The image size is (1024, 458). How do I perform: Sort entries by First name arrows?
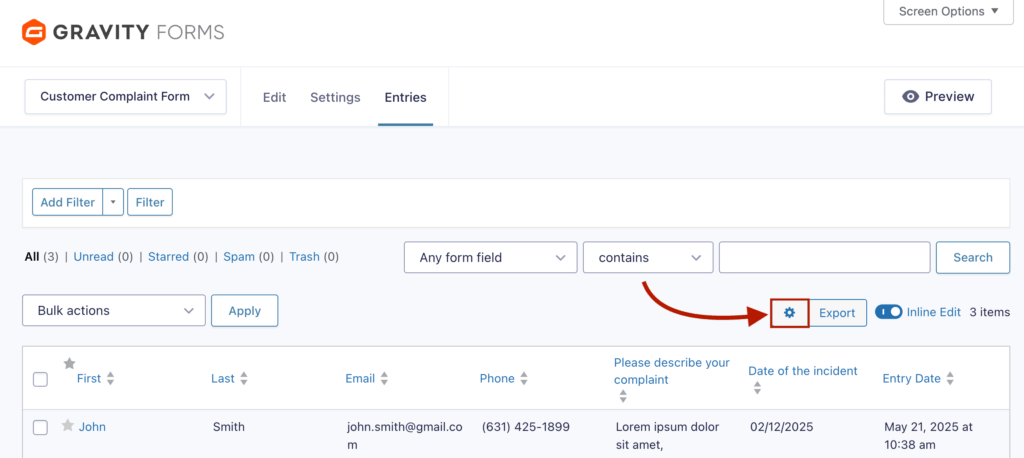click(x=111, y=379)
